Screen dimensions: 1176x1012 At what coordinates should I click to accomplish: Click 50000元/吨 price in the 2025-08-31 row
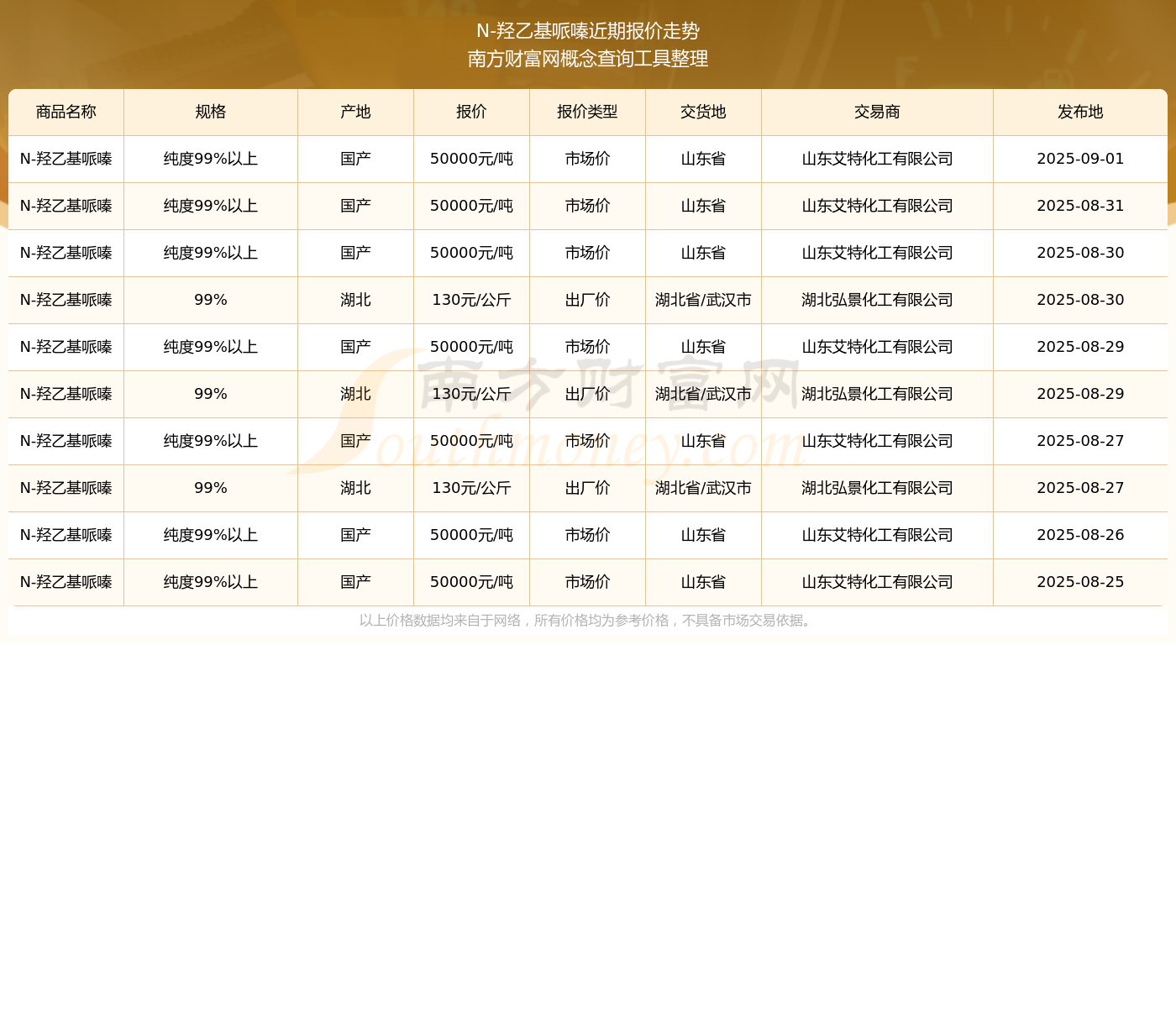pyautogui.click(x=472, y=206)
